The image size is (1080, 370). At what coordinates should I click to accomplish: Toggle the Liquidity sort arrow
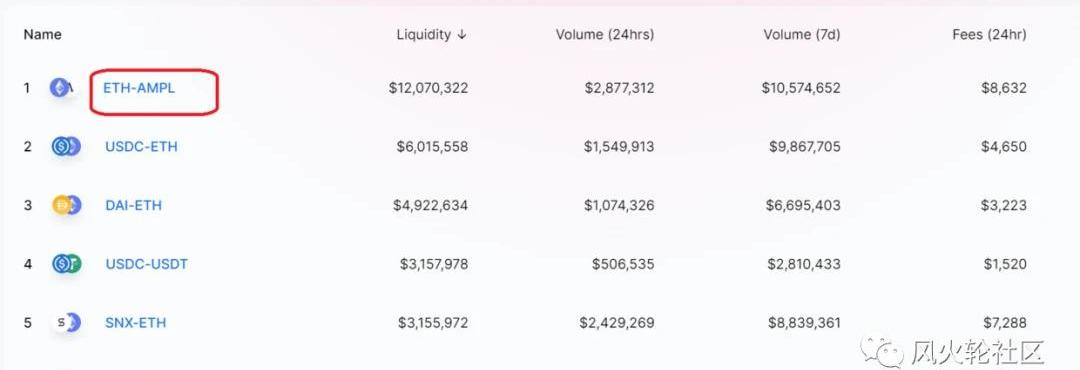pyautogui.click(x=461, y=34)
